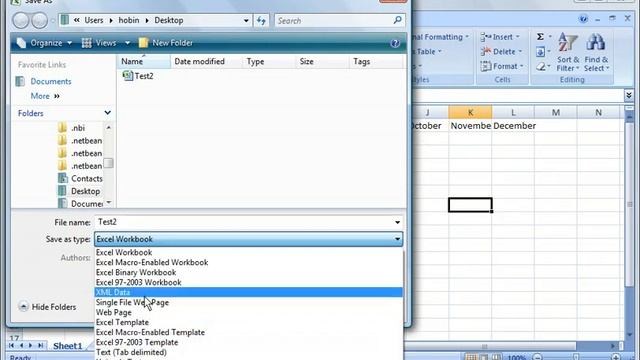Sort by Size column header
The image size is (640, 360).
pyautogui.click(x=322, y=62)
